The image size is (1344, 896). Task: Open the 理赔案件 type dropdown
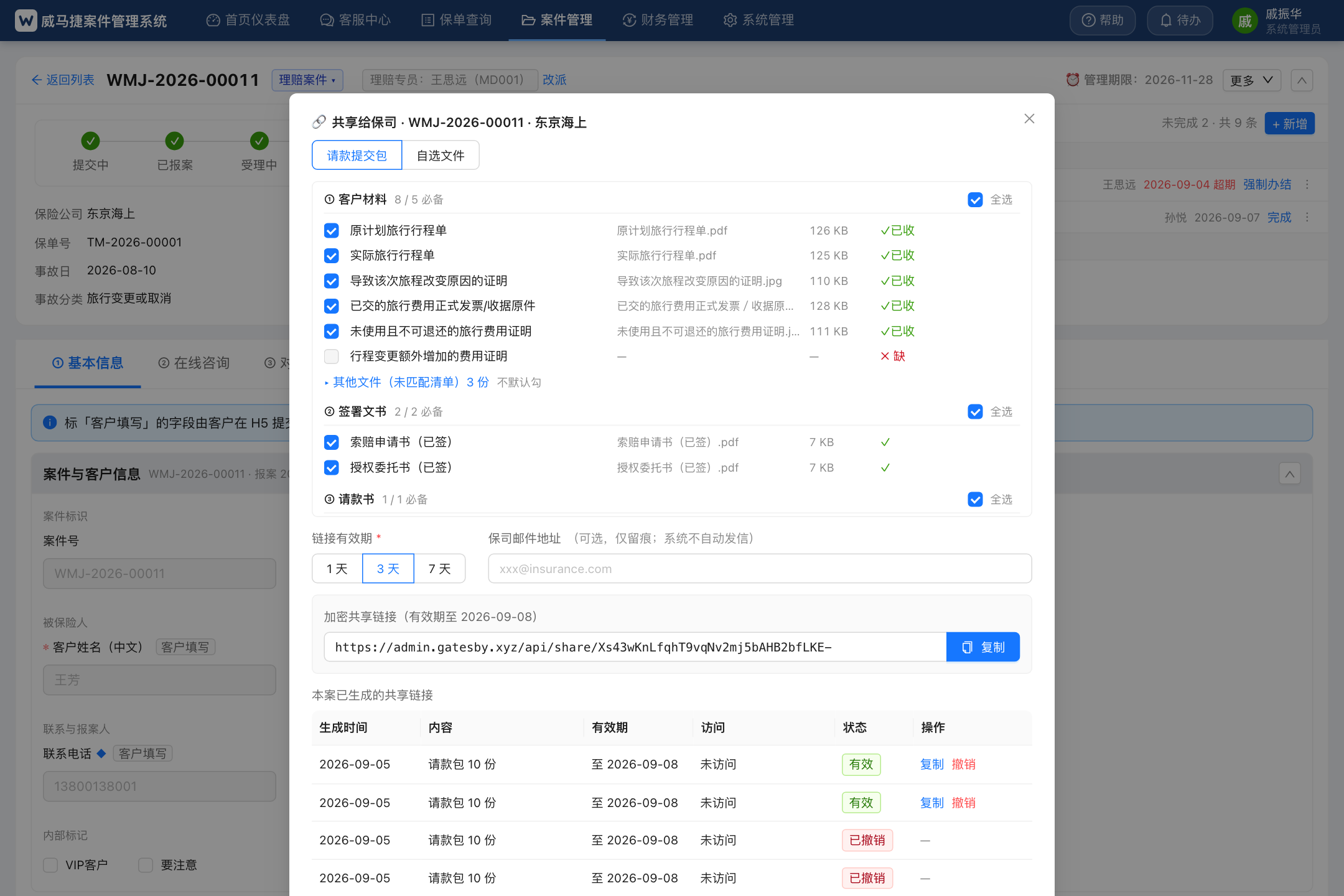click(x=307, y=80)
